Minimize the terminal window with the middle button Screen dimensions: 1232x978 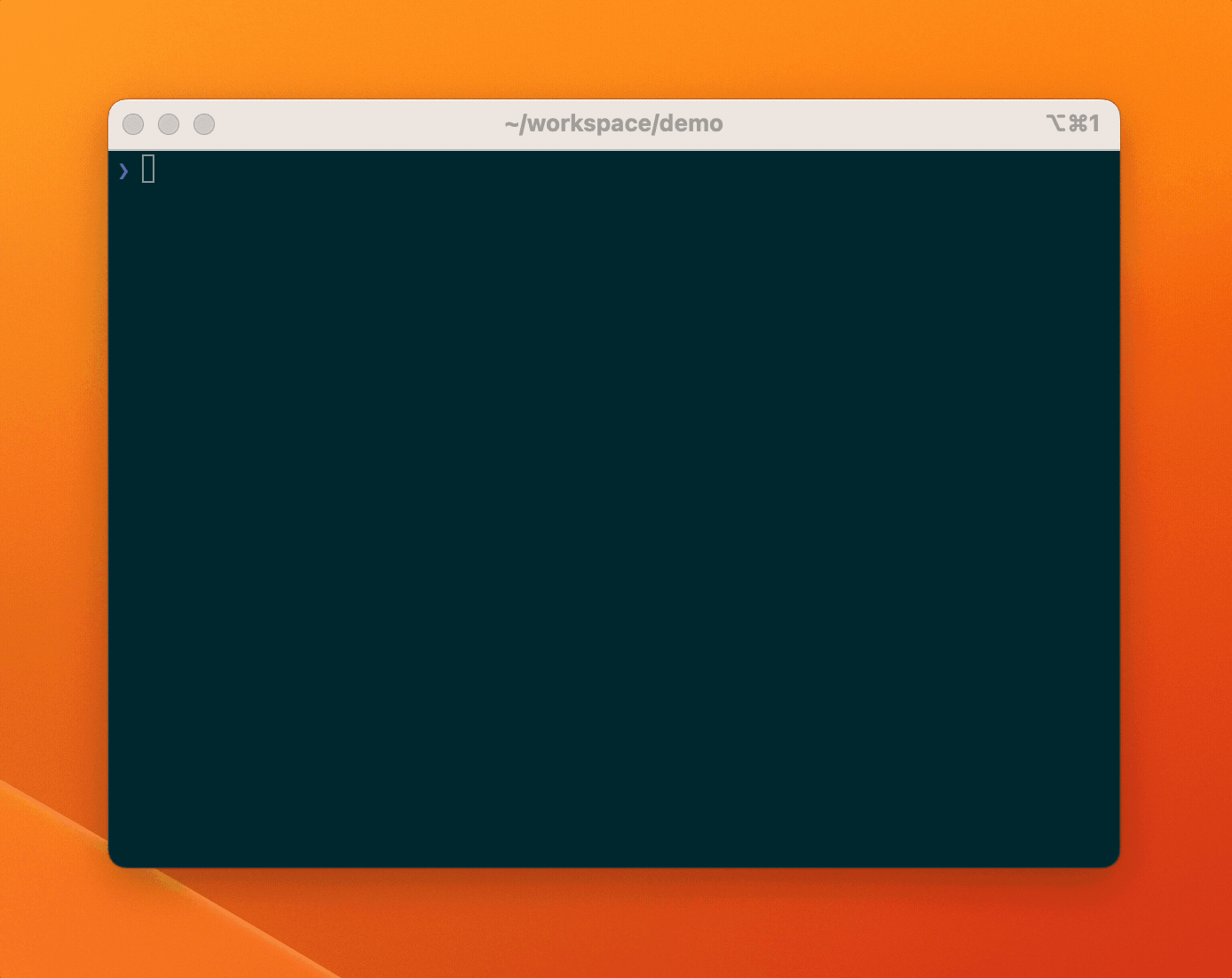pyautogui.click(x=169, y=124)
